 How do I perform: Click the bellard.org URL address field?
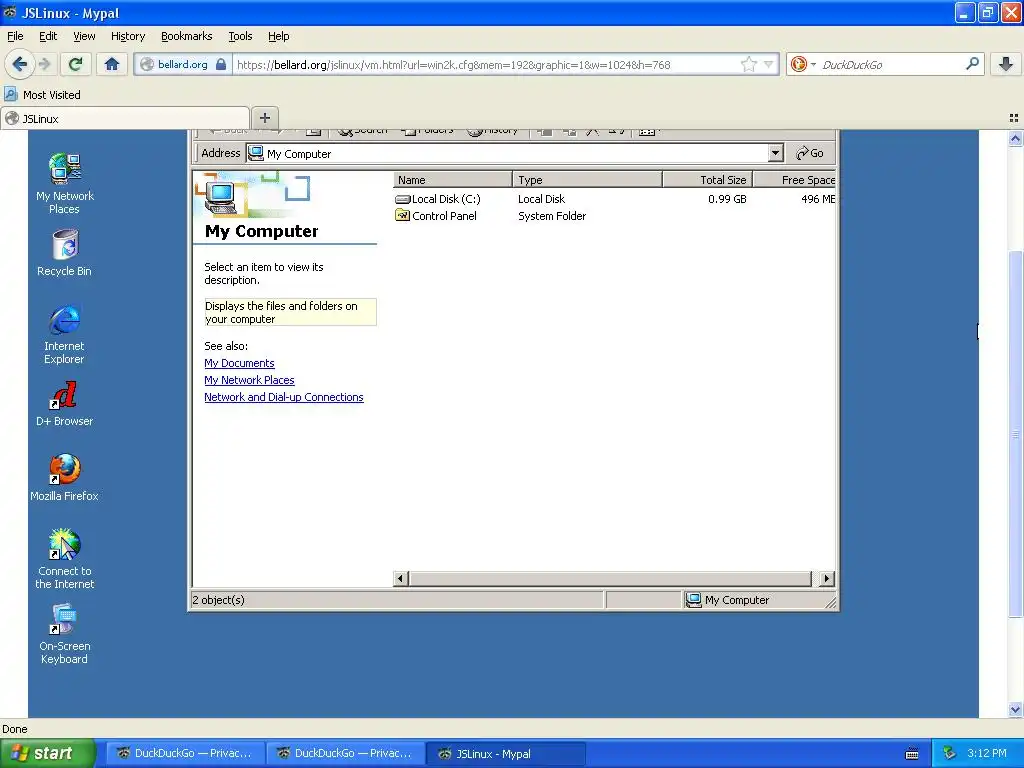[487, 64]
